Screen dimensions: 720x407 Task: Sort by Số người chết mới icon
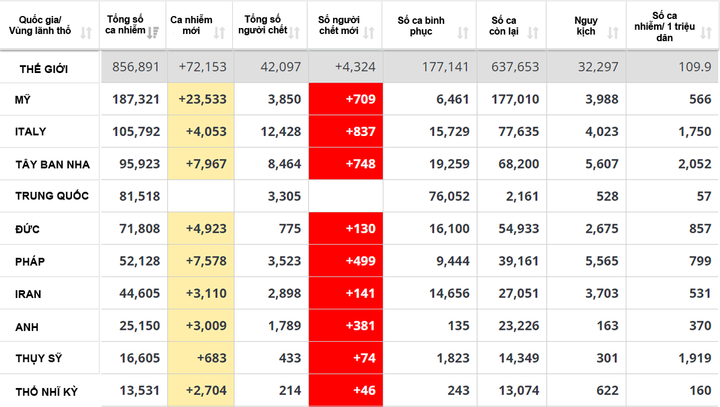(370, 33)
